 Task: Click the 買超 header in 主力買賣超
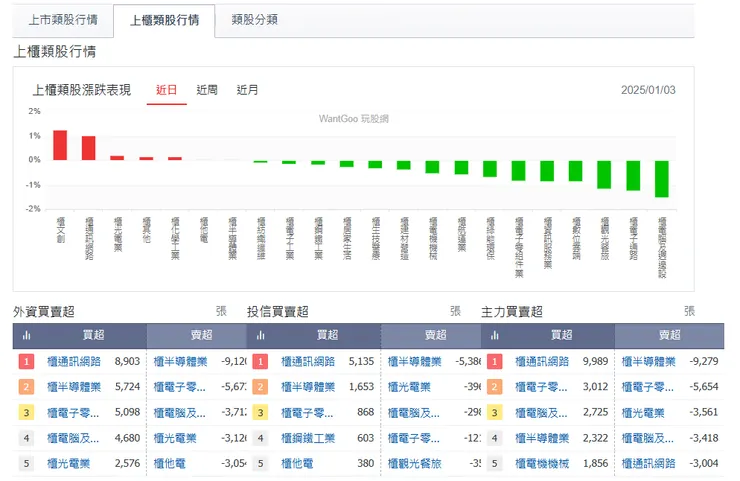tap(562, 335)
